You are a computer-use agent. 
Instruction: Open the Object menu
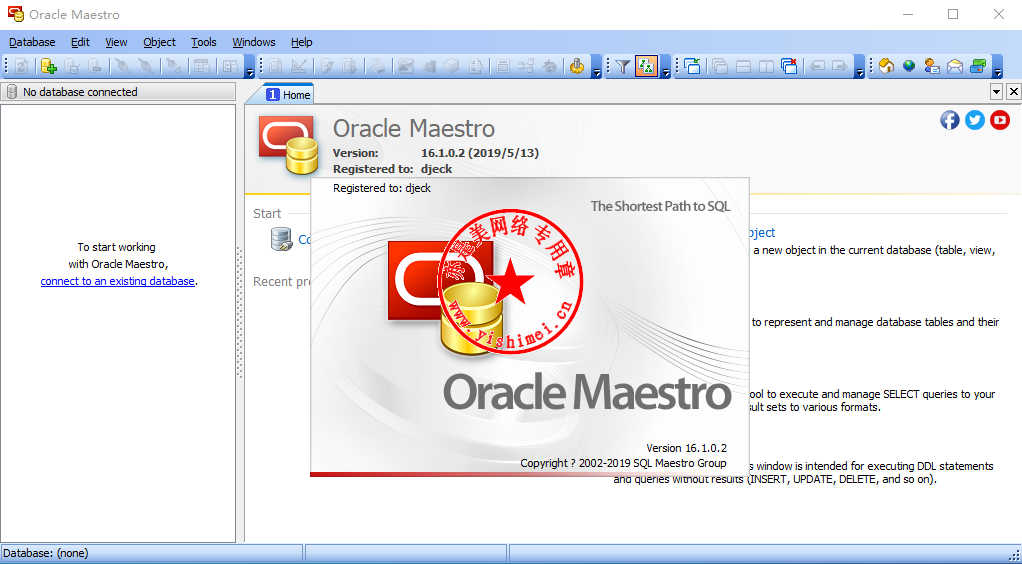coord(159,42)
